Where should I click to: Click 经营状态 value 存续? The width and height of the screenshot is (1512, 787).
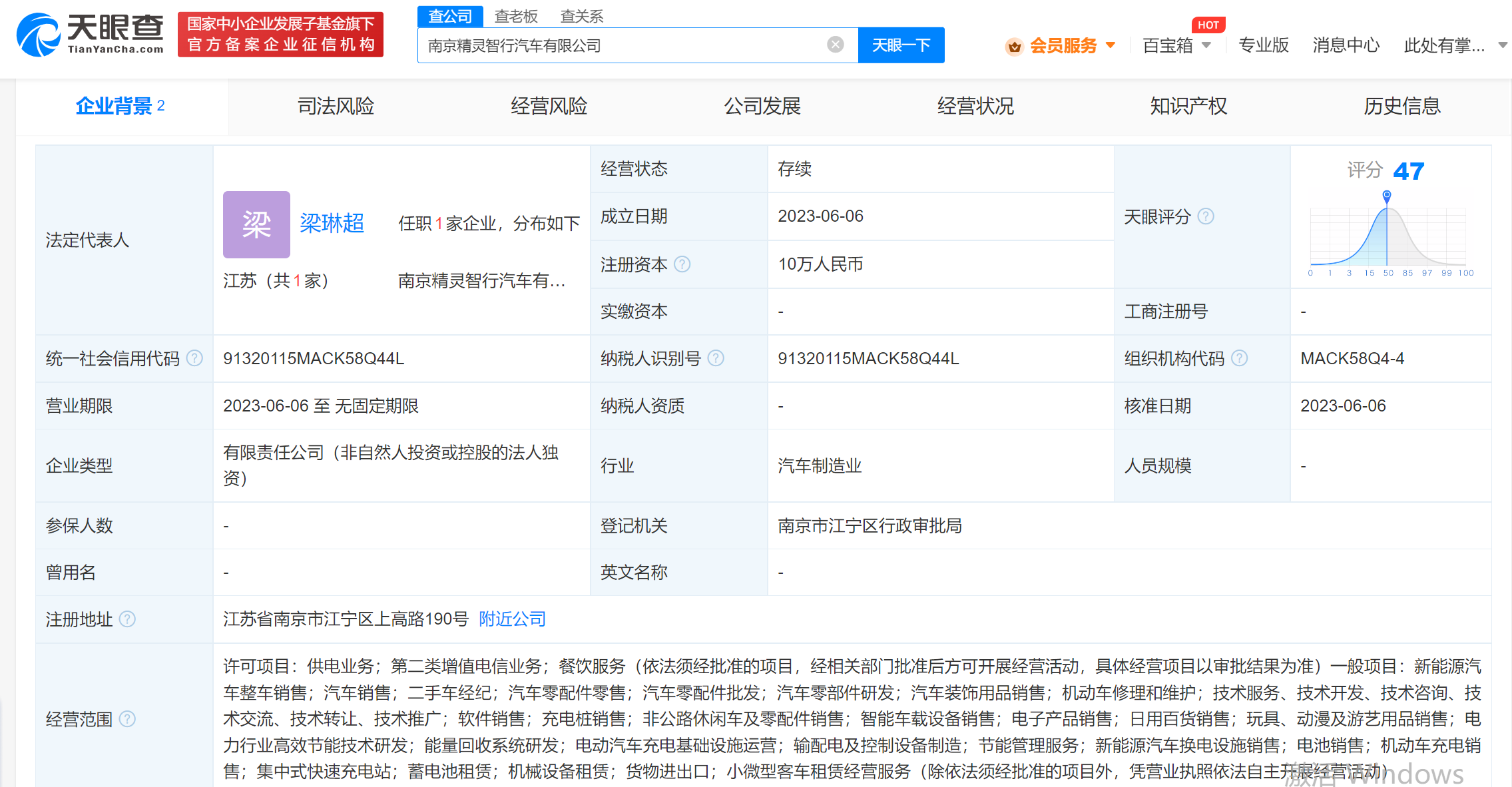click(794, 169)
